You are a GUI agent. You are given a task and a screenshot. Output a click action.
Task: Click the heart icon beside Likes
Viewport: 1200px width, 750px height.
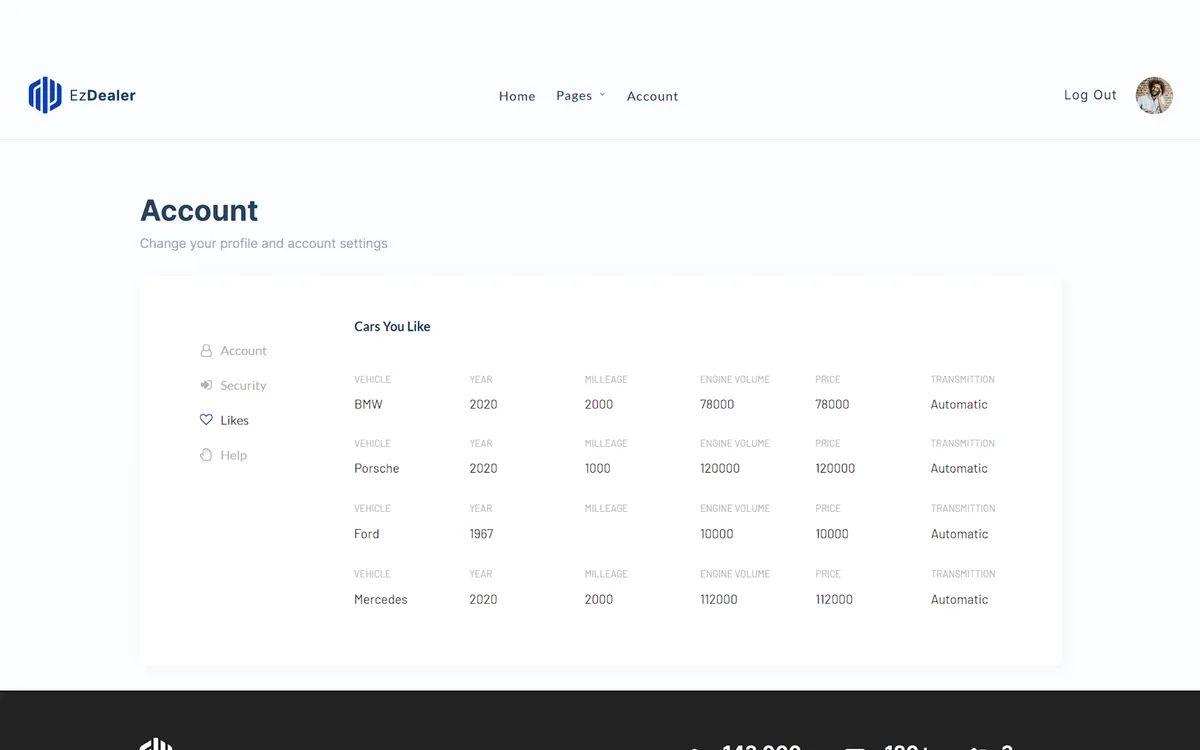click(x=206, y=420)
